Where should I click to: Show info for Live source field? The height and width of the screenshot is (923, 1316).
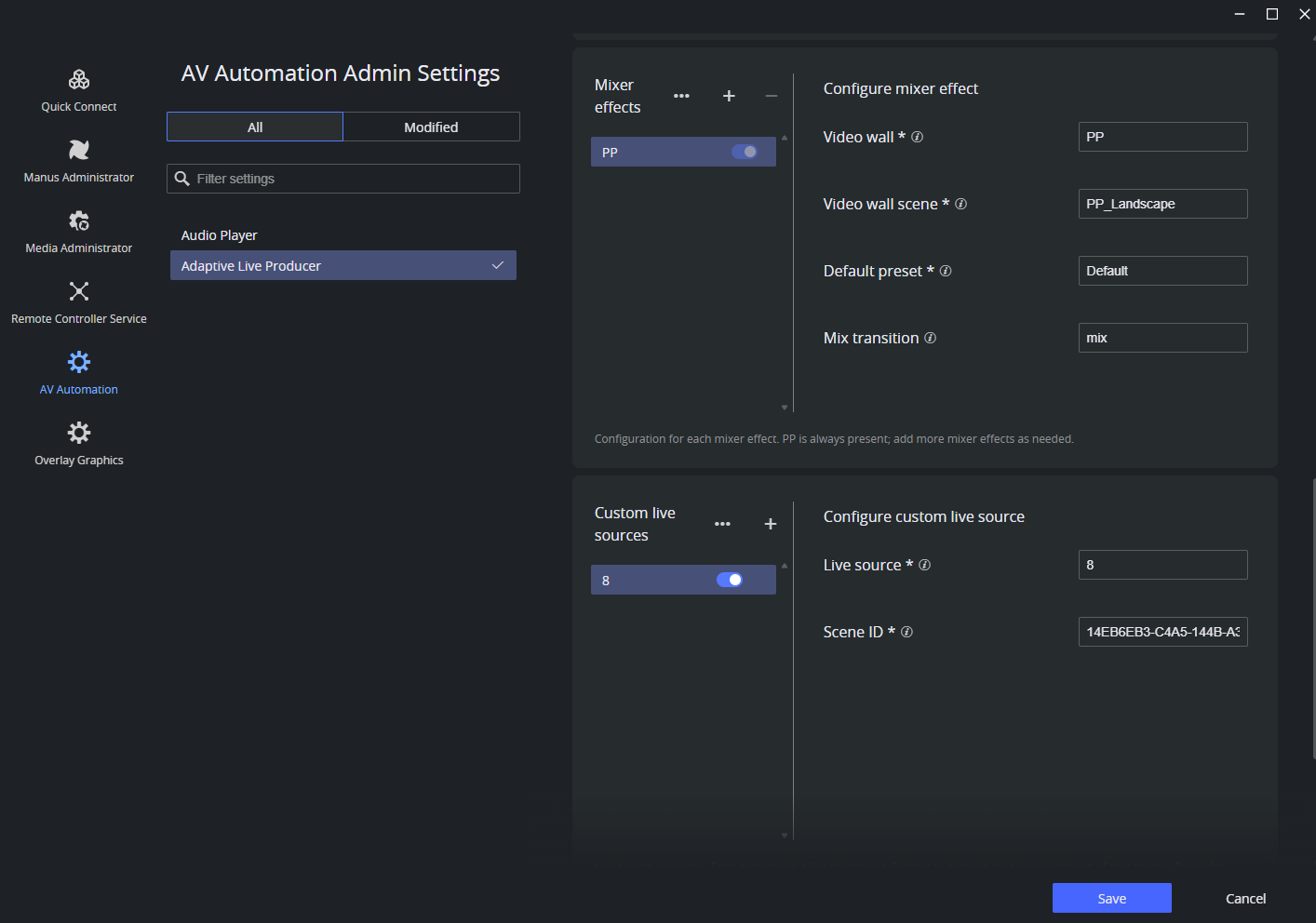click(x=924, y=565)
